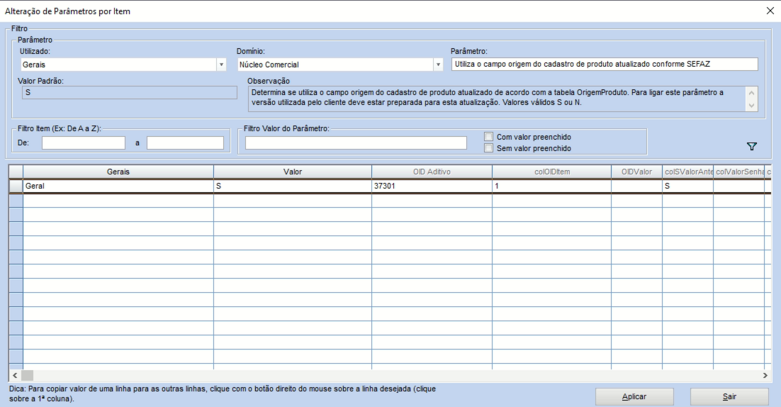Click the Valor column header
Screen dimensions: 781x407
pyautogui.click(x=292, y=172)
